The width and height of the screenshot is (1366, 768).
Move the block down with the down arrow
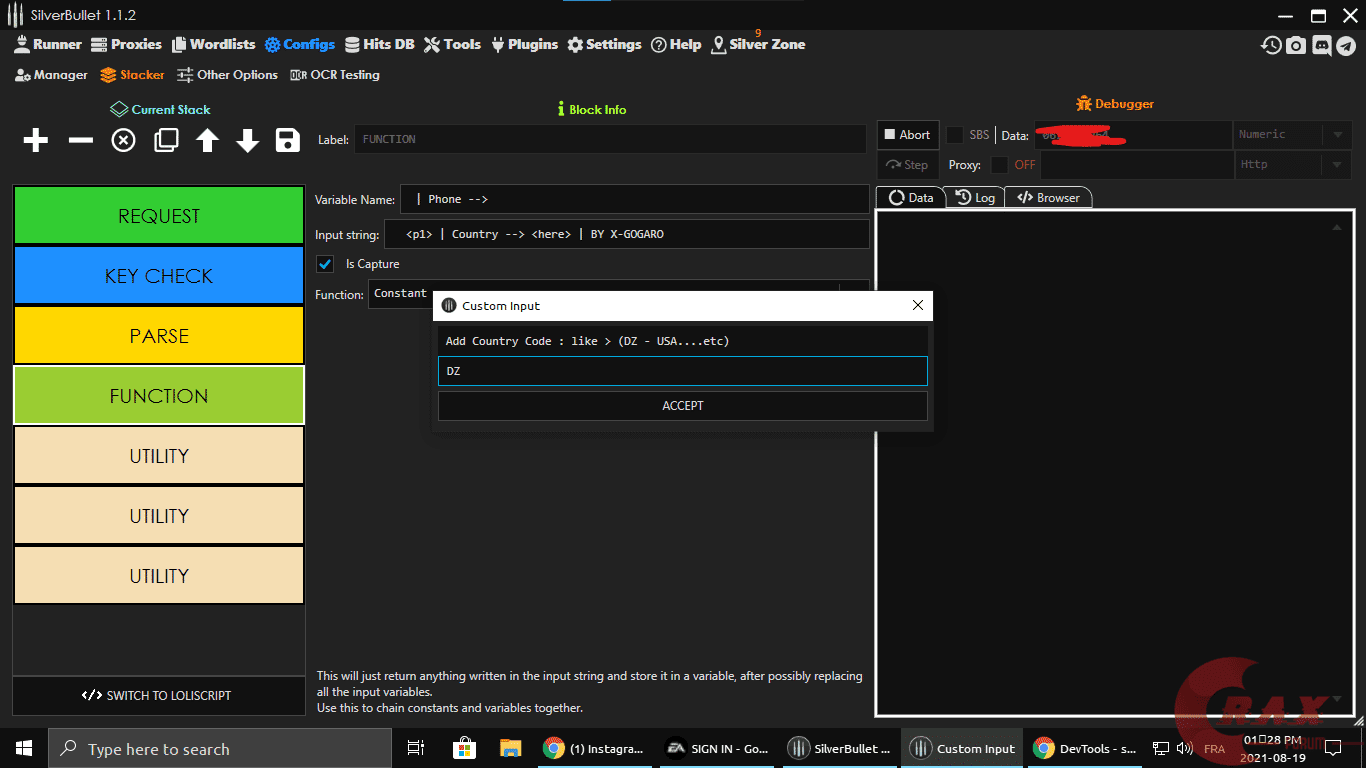[x=248, y=141]
